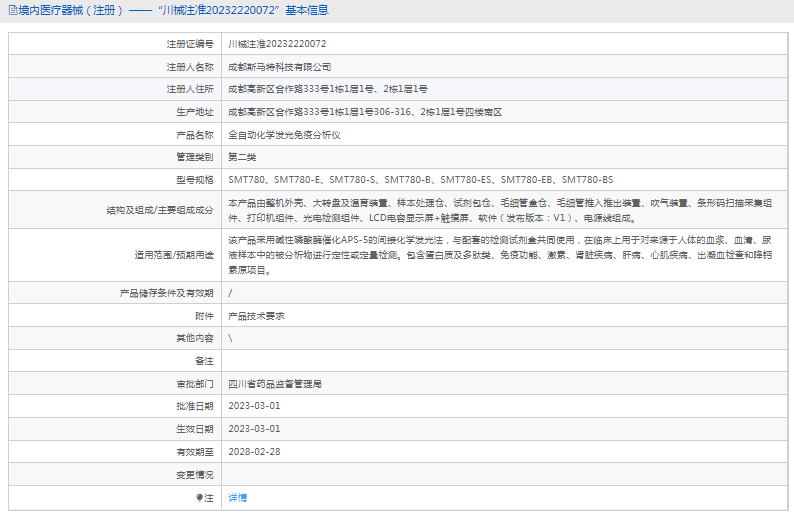
Task: Click the document icon beside the page title
Action: tap(13, 10)
